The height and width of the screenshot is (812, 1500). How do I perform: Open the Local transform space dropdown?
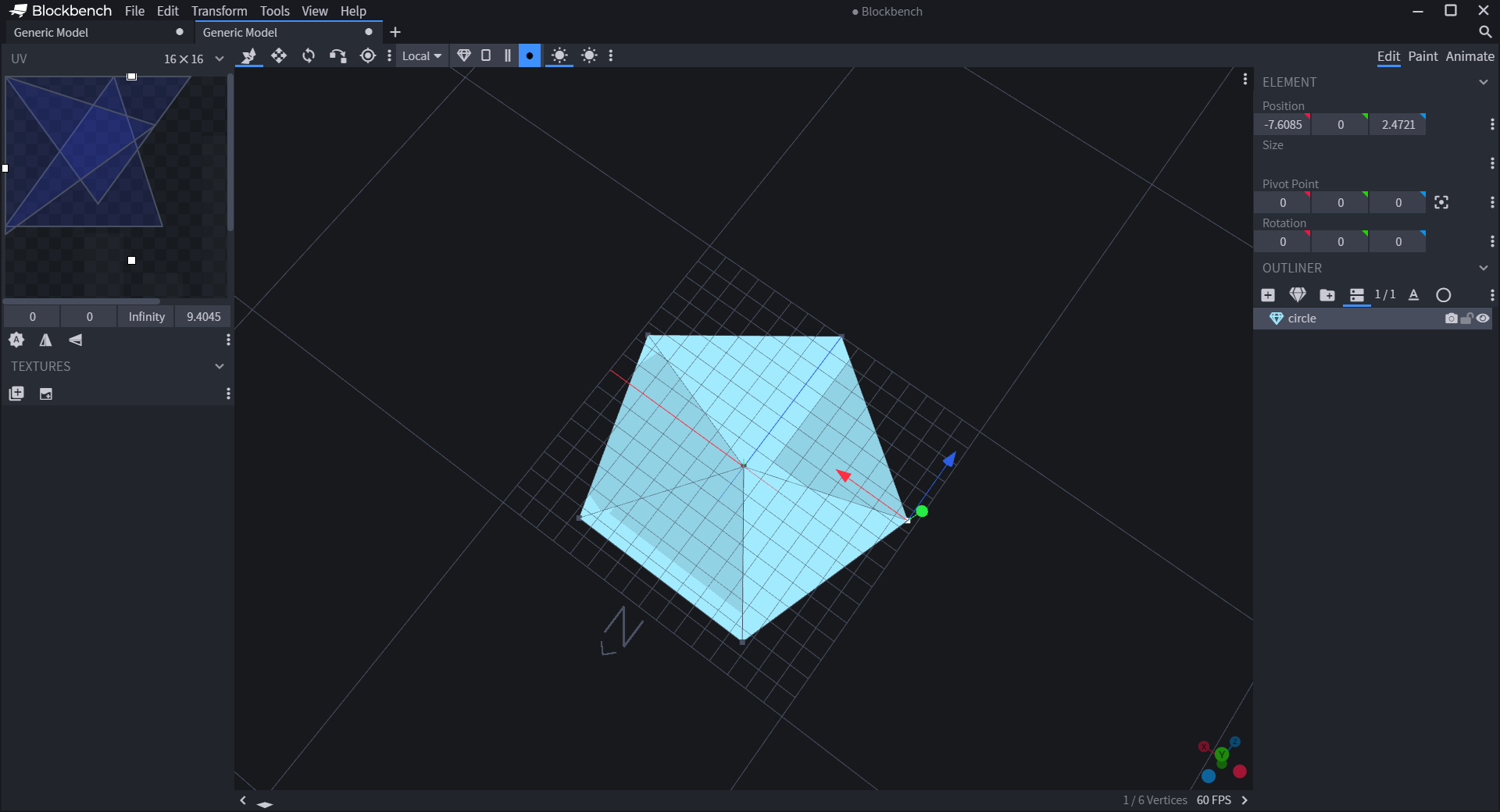tap(422, 55)
